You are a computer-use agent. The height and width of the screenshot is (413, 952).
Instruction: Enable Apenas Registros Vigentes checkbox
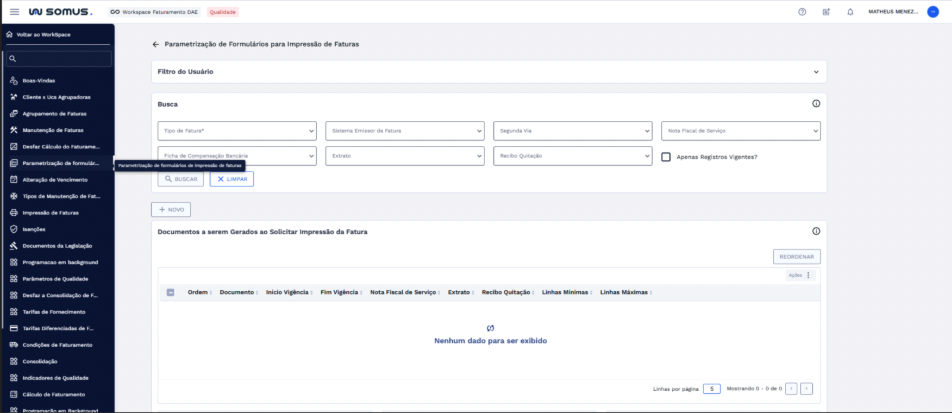(x=666, y=156)
